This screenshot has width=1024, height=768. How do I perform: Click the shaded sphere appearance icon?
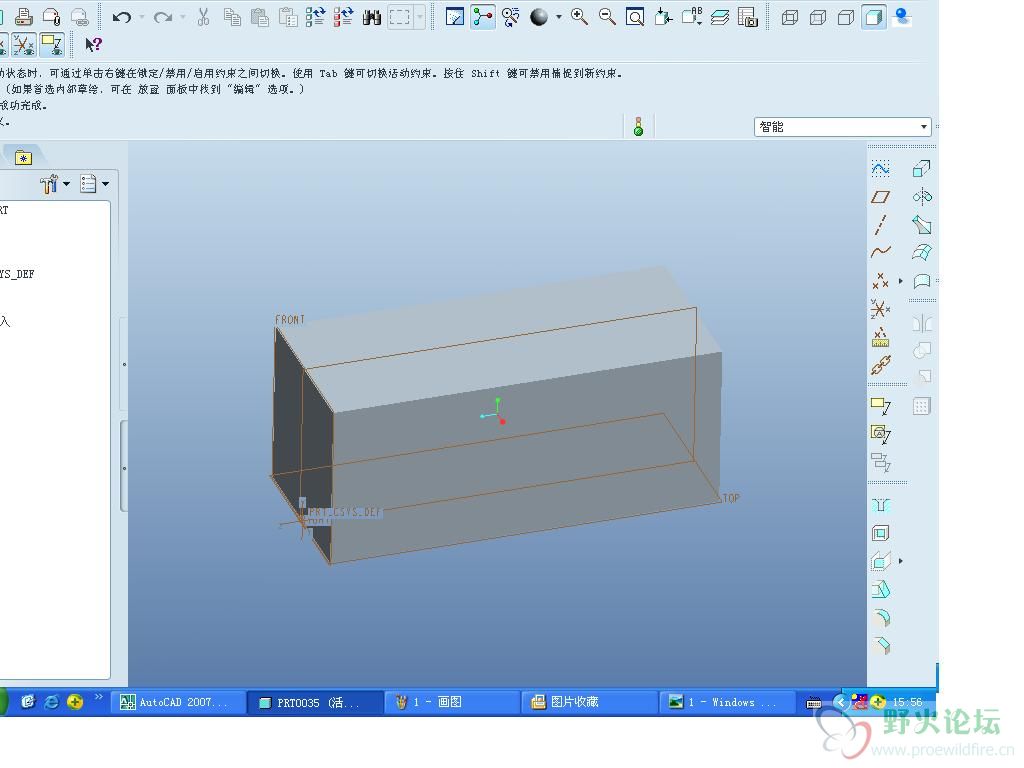[539, 17]
